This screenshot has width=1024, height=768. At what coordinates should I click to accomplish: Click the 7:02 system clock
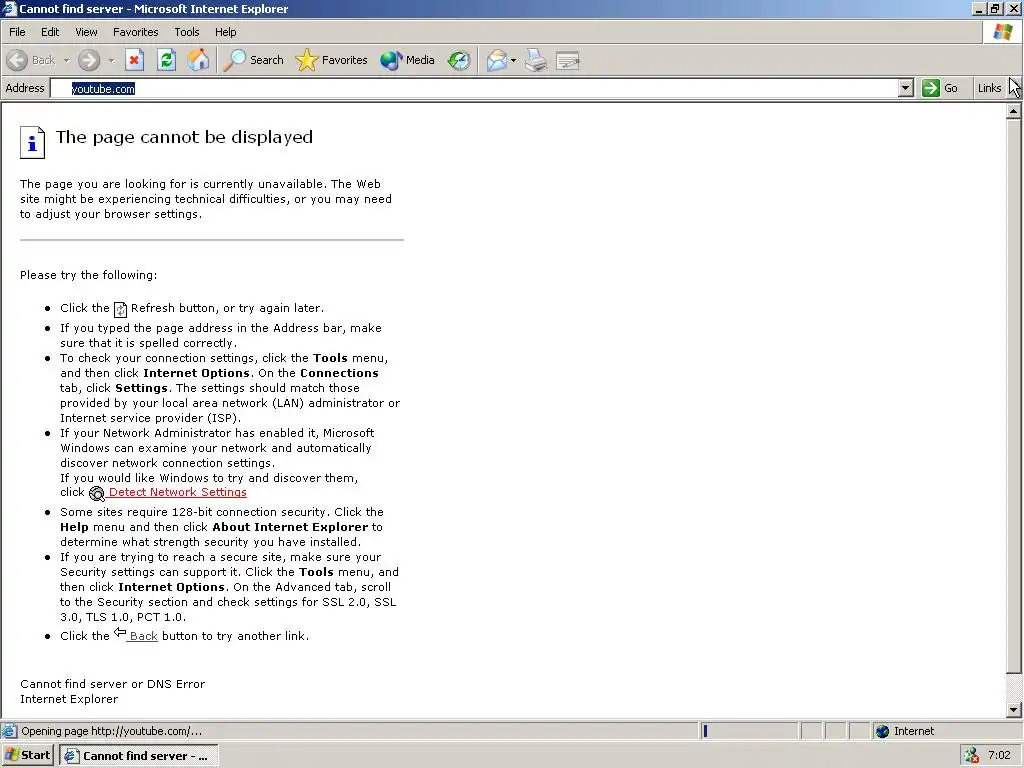click(999, 756)
